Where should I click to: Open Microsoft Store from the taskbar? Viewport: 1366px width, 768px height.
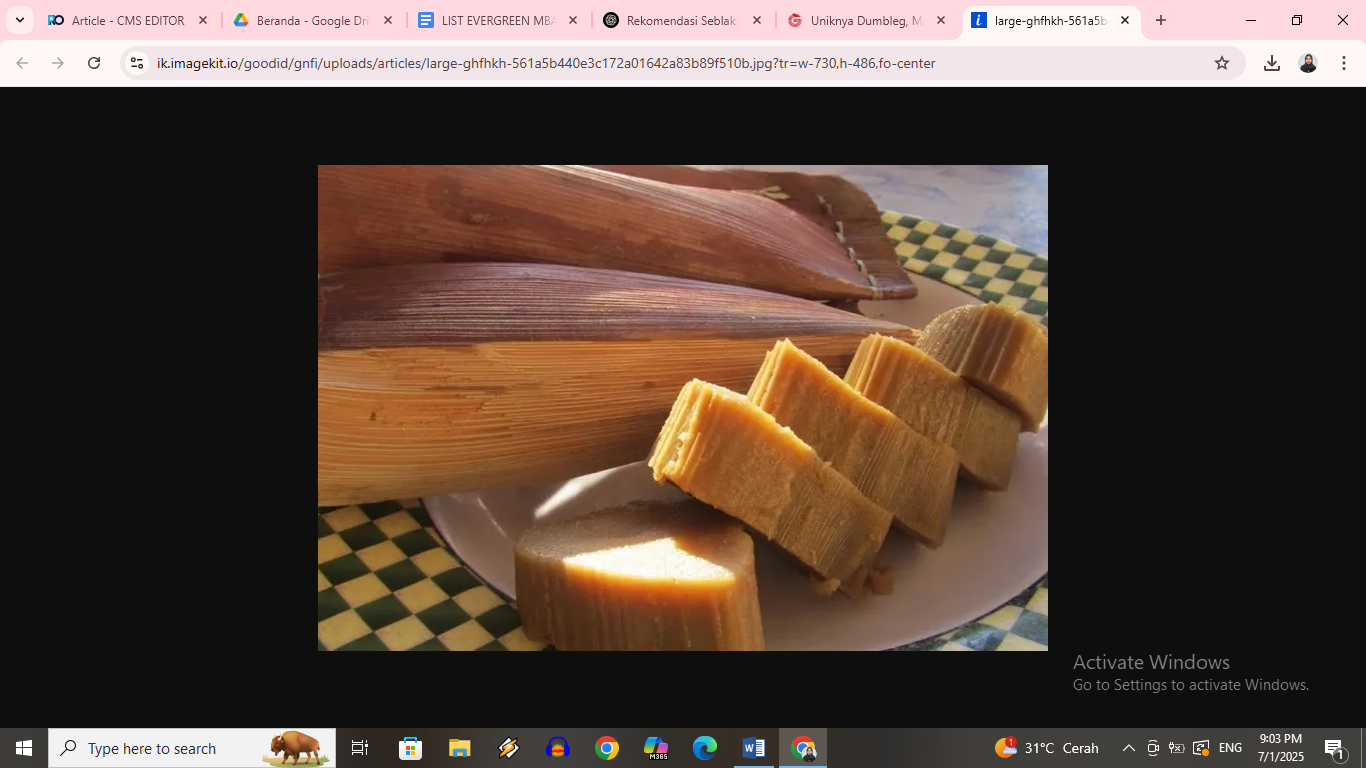coord(410,748)
